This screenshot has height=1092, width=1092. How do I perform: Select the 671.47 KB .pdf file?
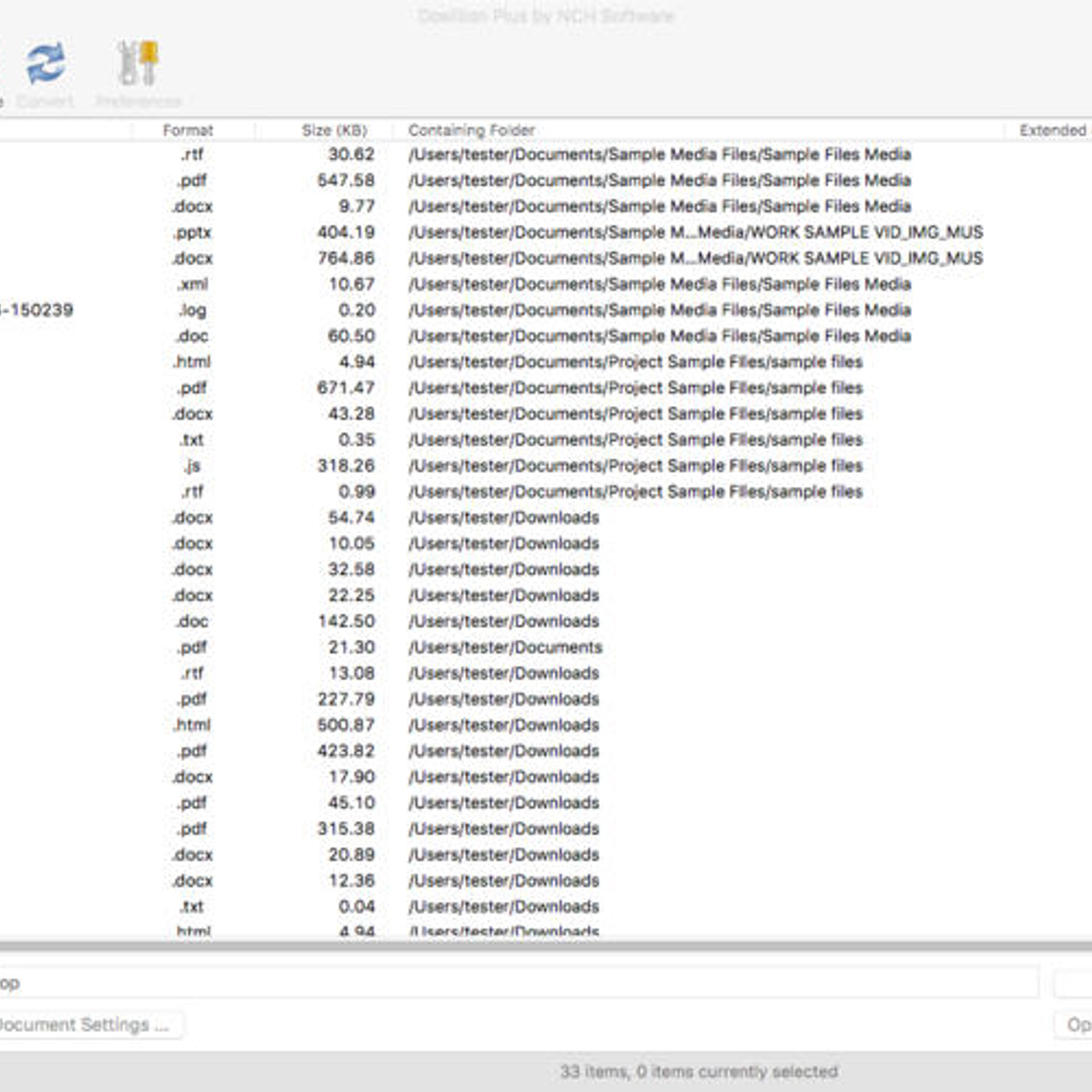point(546,388)
